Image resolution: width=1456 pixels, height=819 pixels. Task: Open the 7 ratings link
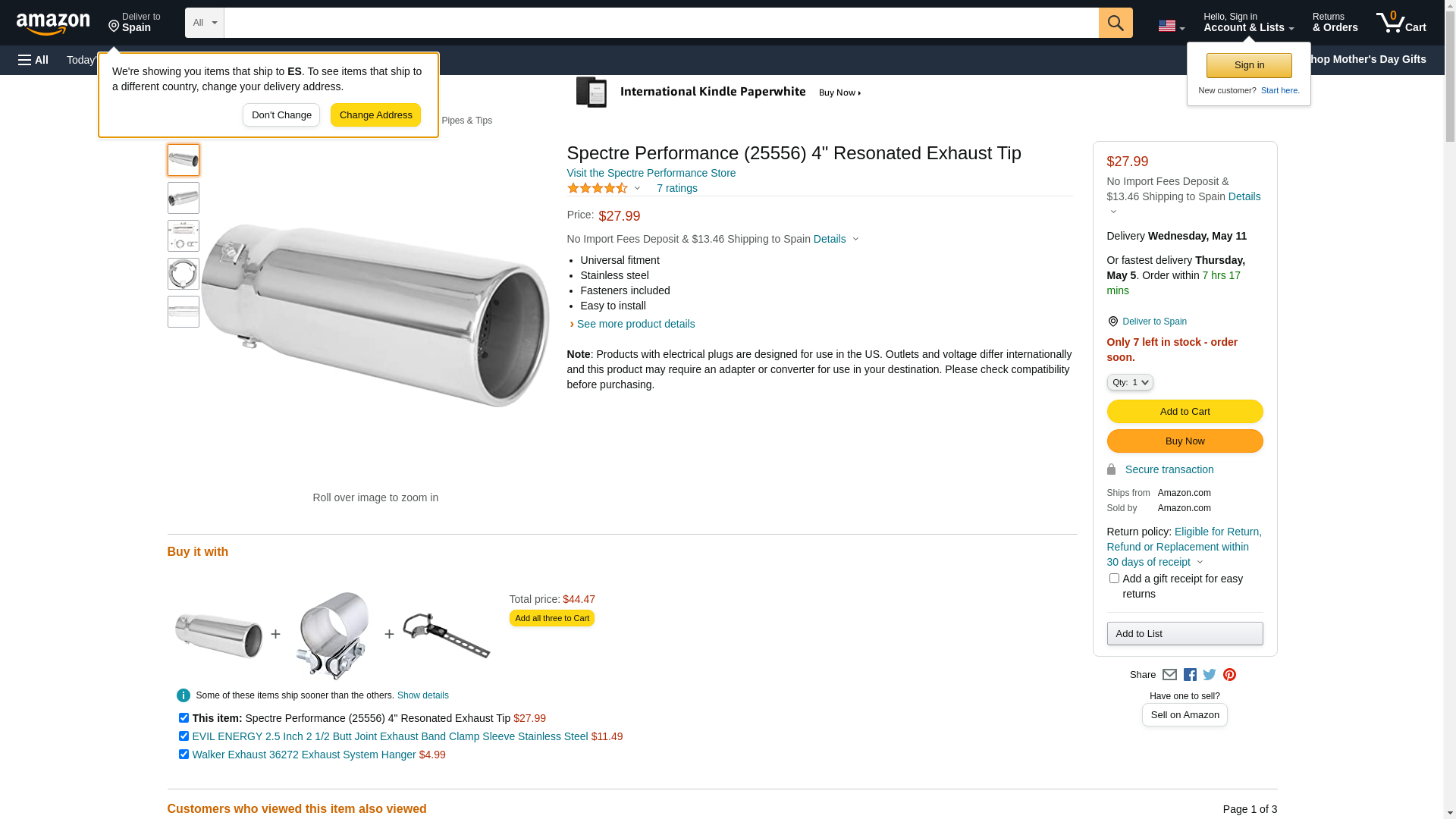coord(676,188)
